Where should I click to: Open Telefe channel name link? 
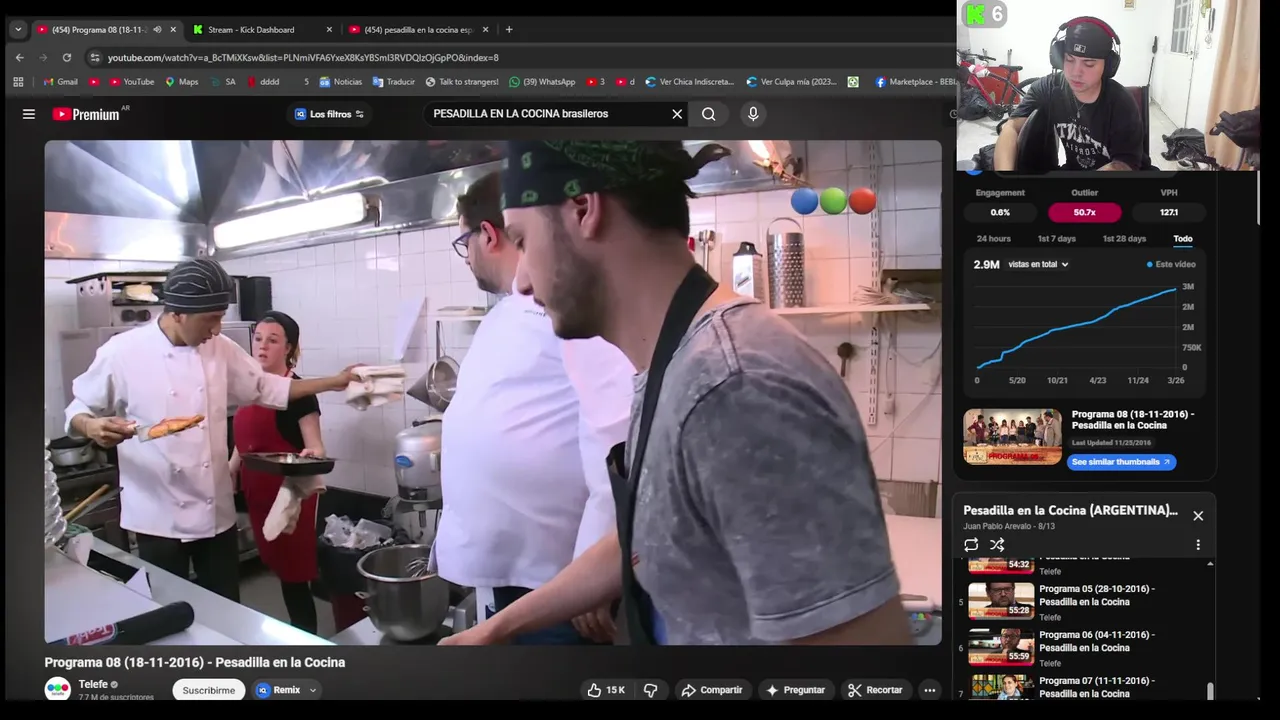coord(93,685)
